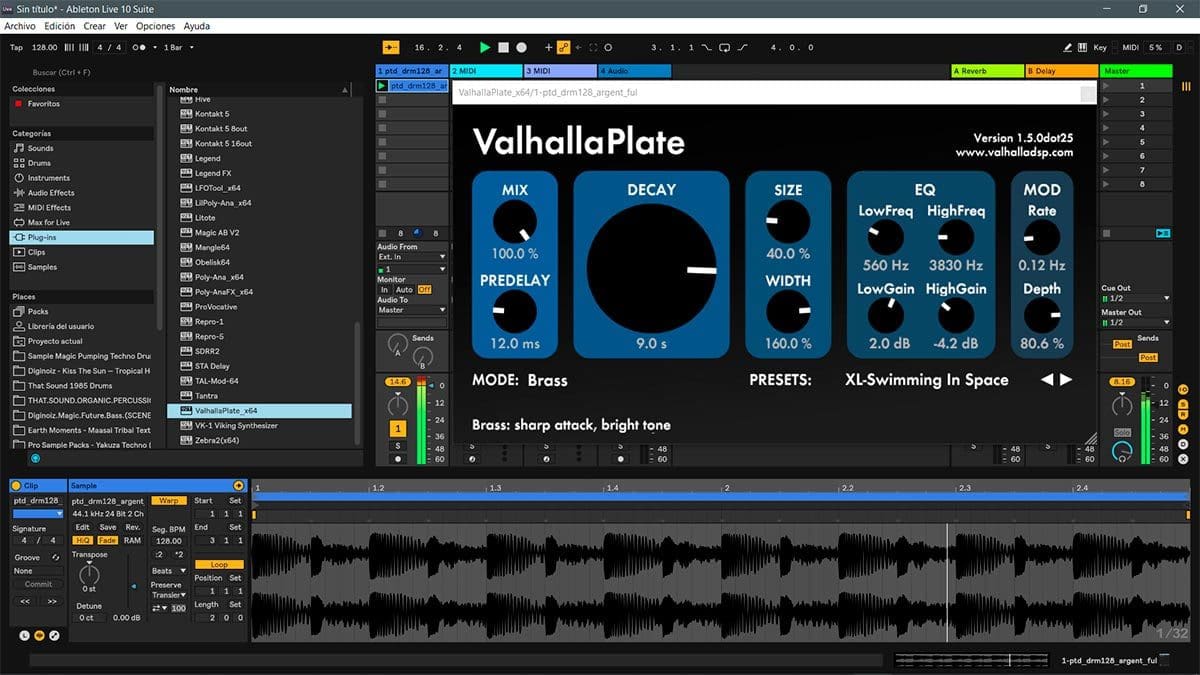Open the Edición menu

pyautogui.click(x=59, y=26)
